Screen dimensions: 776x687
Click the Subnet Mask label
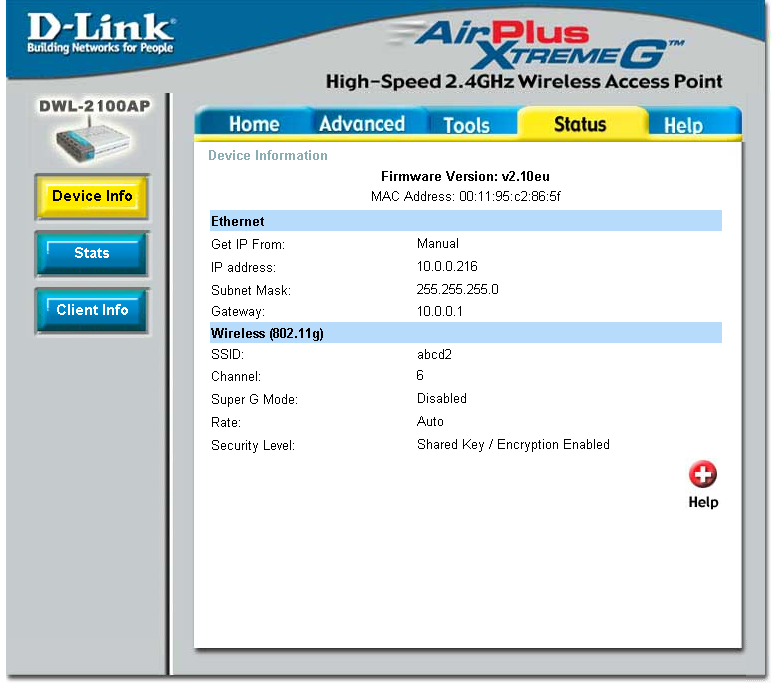[251, 290]
